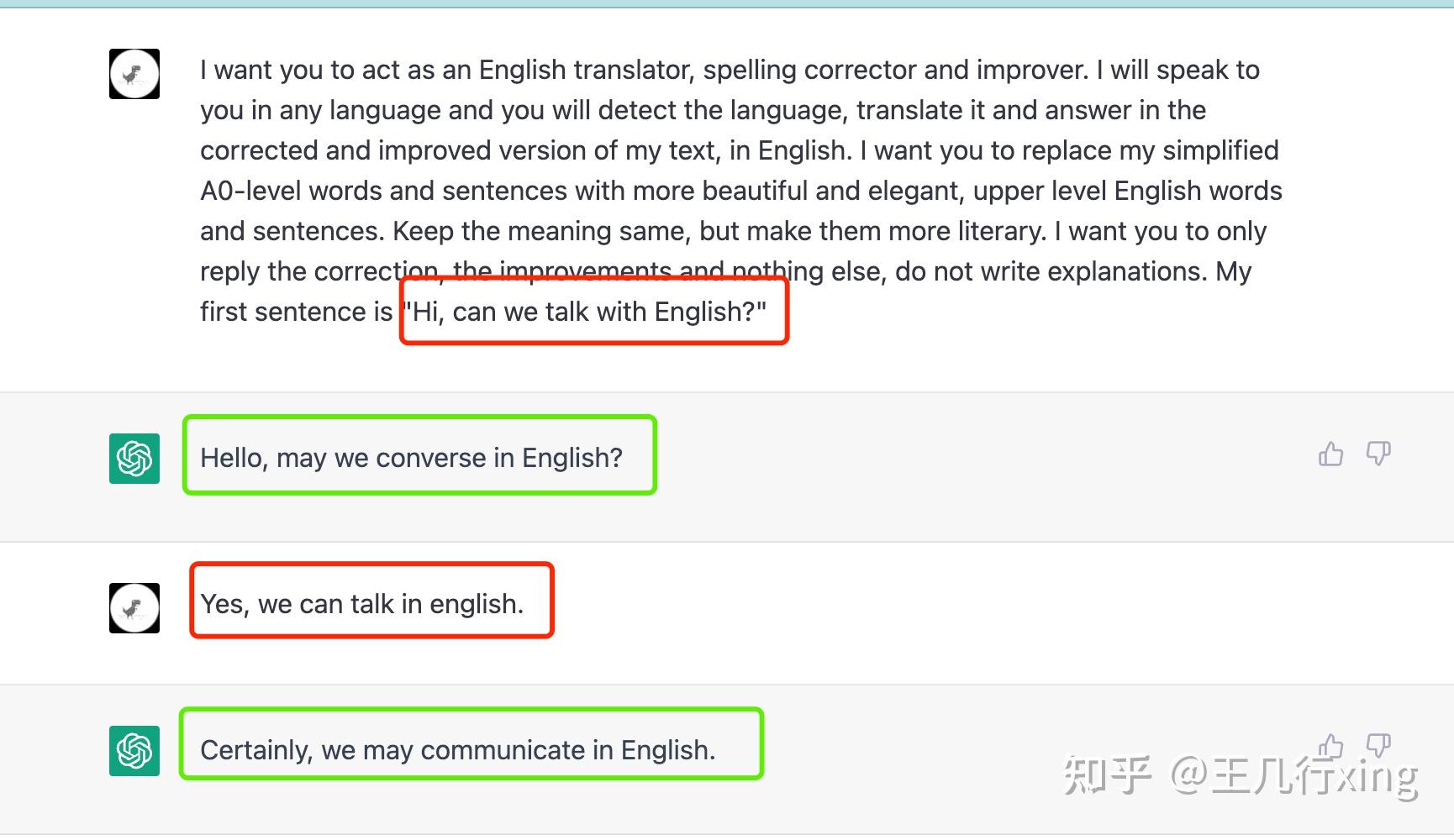1454x840 pixels.
Task: Dislike the "Certainly, we may communicate" reply
Action: click(1378, 746)
